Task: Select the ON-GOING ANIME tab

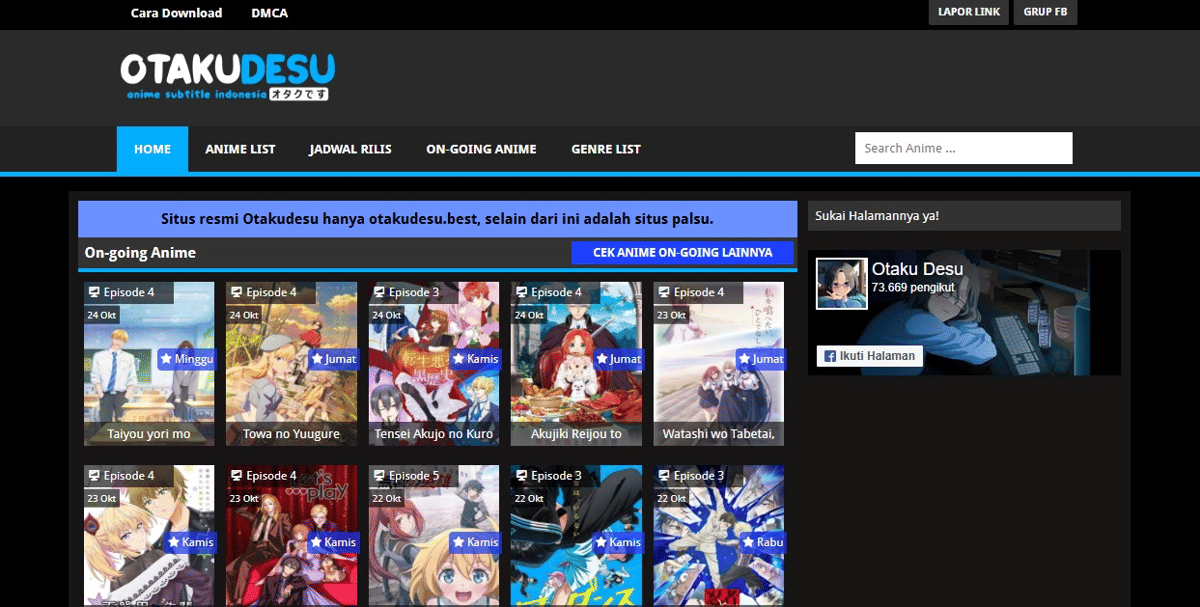Action: (x=481, y=148)
